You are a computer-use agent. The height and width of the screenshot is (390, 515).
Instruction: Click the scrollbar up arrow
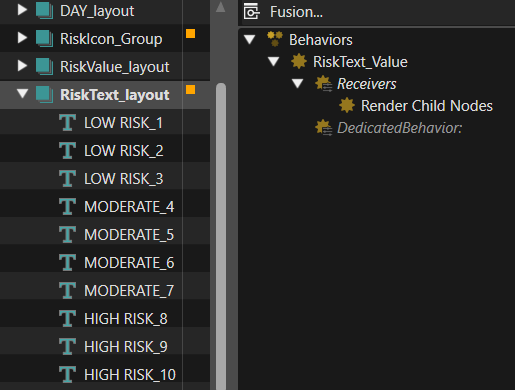coord(221,7)
